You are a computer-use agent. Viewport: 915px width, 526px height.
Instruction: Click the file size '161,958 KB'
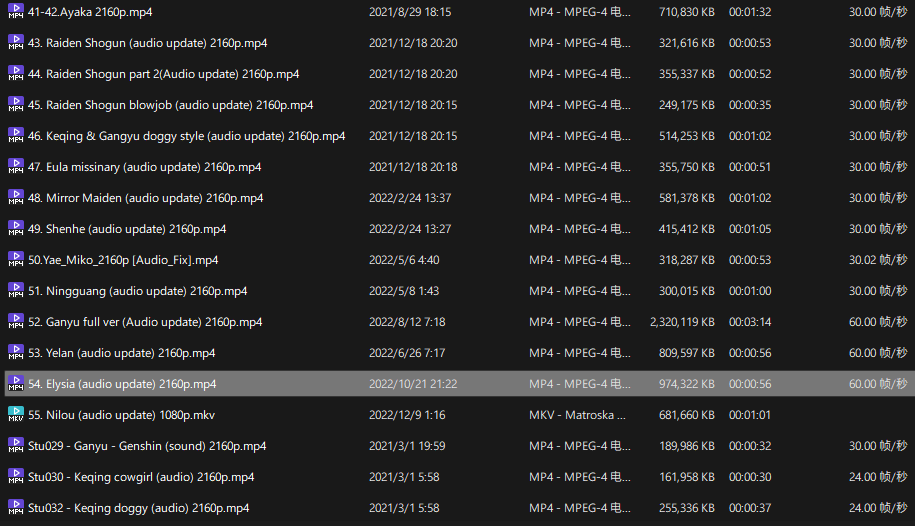pos(687,476)
